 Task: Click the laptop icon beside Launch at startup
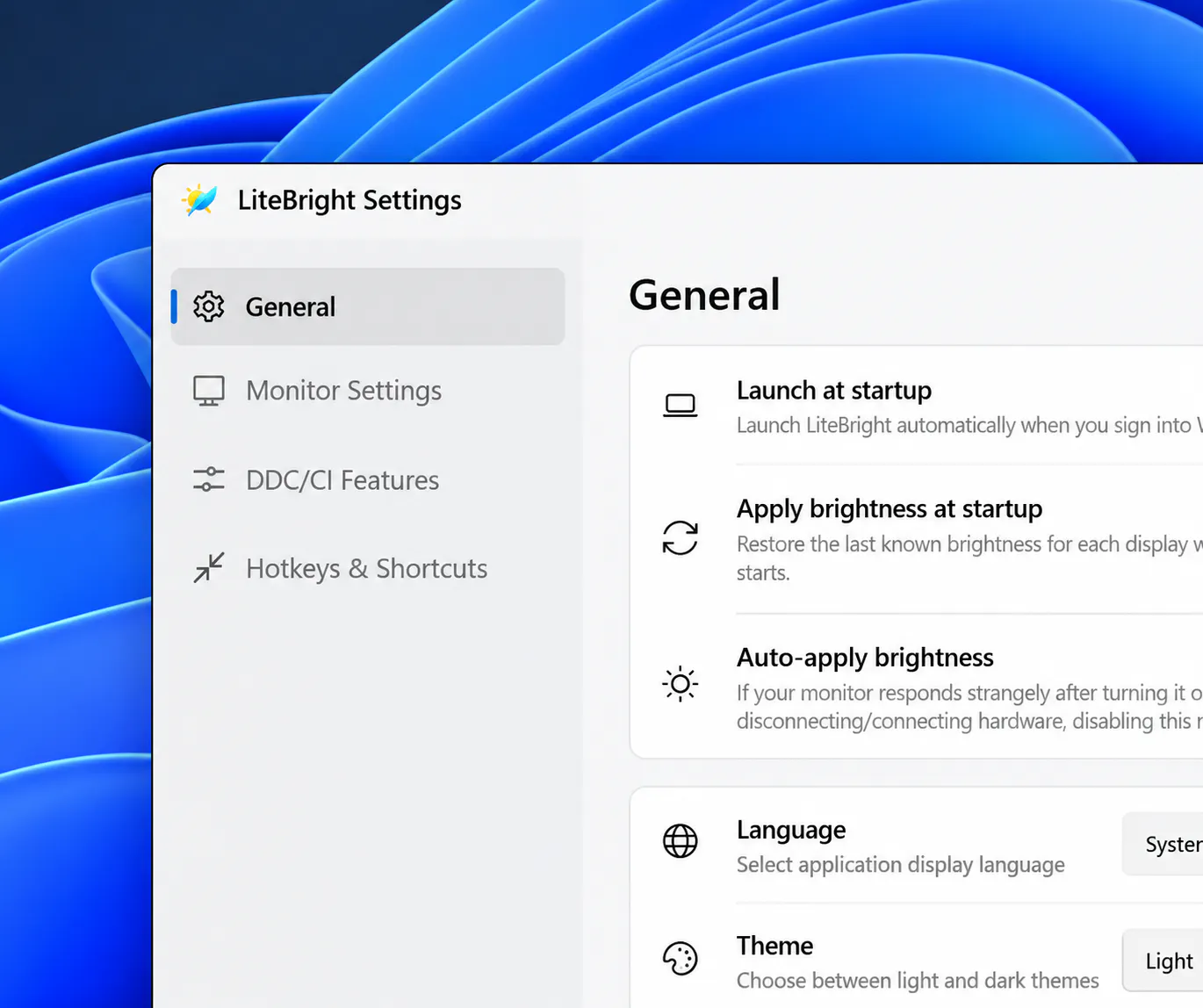tap(681, 406)
